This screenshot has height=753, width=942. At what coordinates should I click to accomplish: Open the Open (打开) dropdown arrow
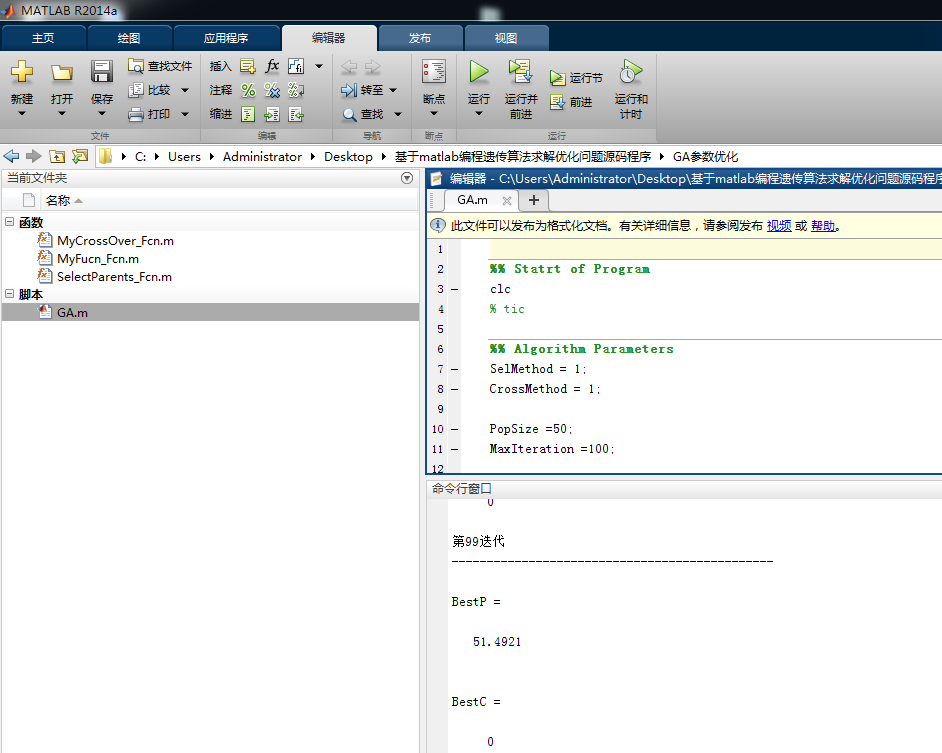pyautogui.click(x=61, y=114)
